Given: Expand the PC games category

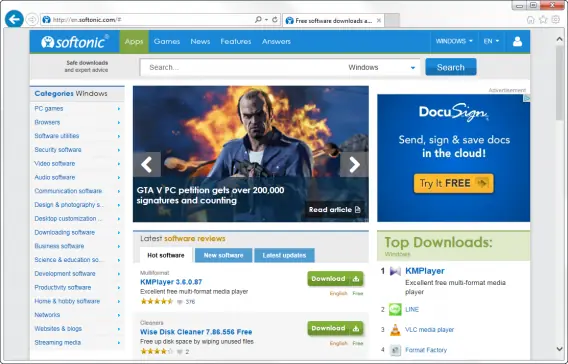Looking at the screenshot, I should pyautogui.click(x=119, y=109).
